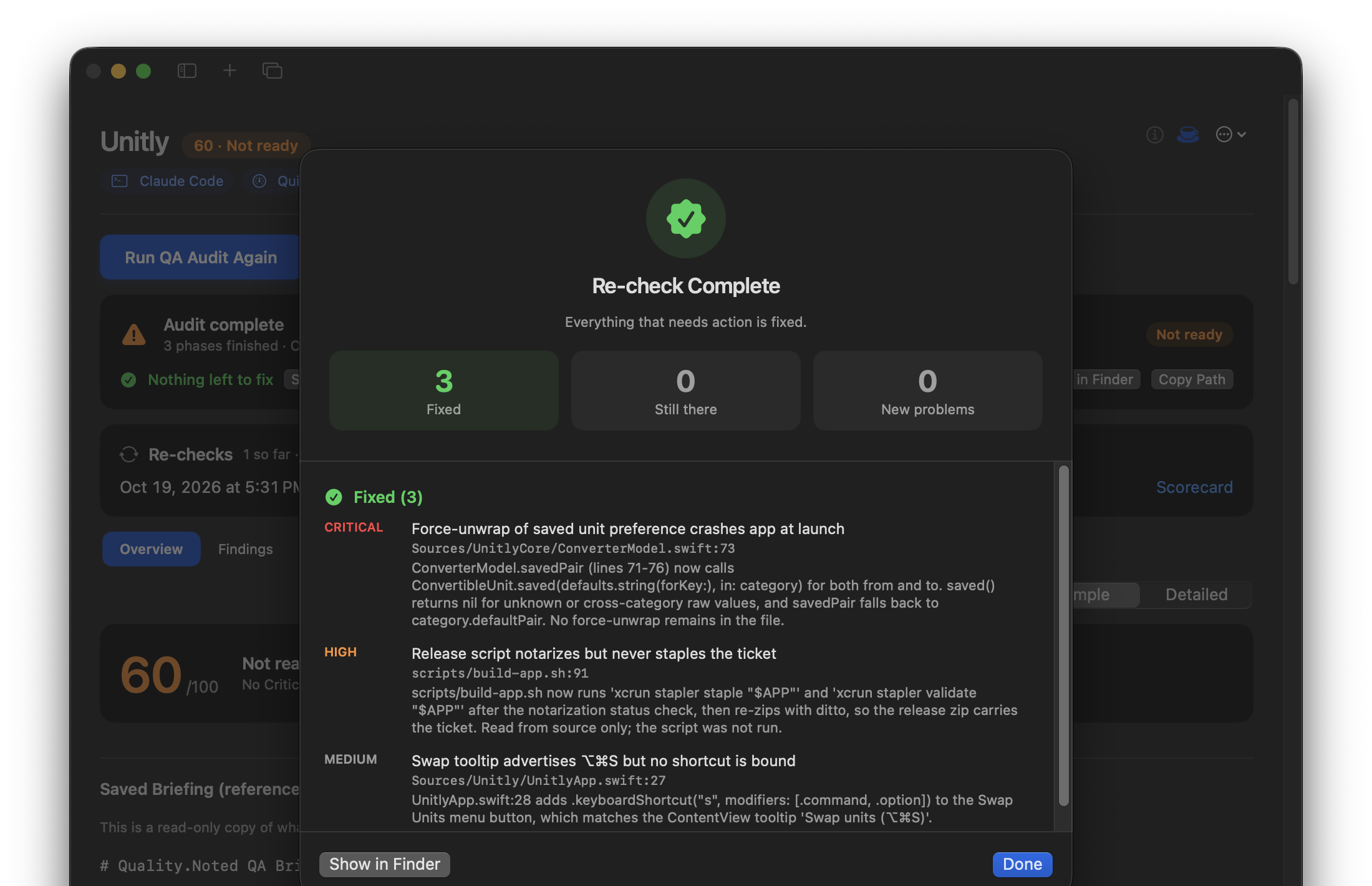Select the Still there count card
Image resolution: width=1372 pixels, height=886 pixels.
tap(685, 391)
